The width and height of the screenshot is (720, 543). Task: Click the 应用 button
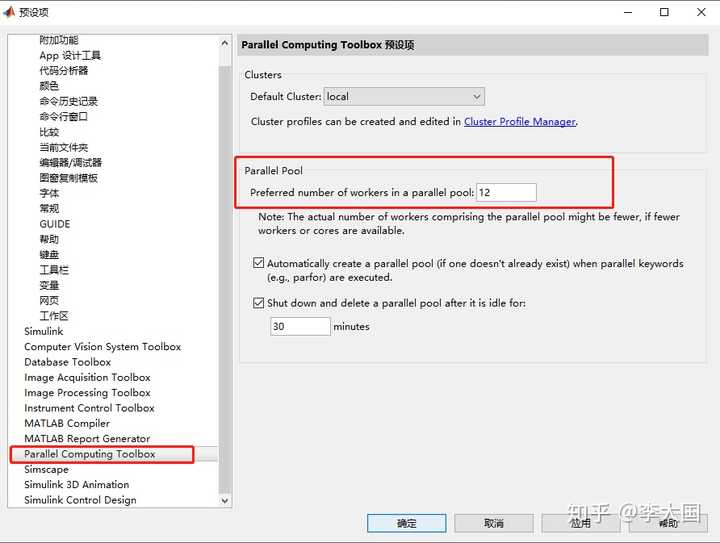[581, 523]
